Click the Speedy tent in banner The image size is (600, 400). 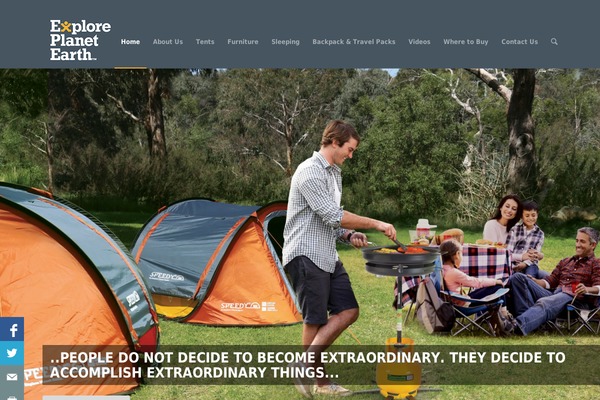(216, 262)
